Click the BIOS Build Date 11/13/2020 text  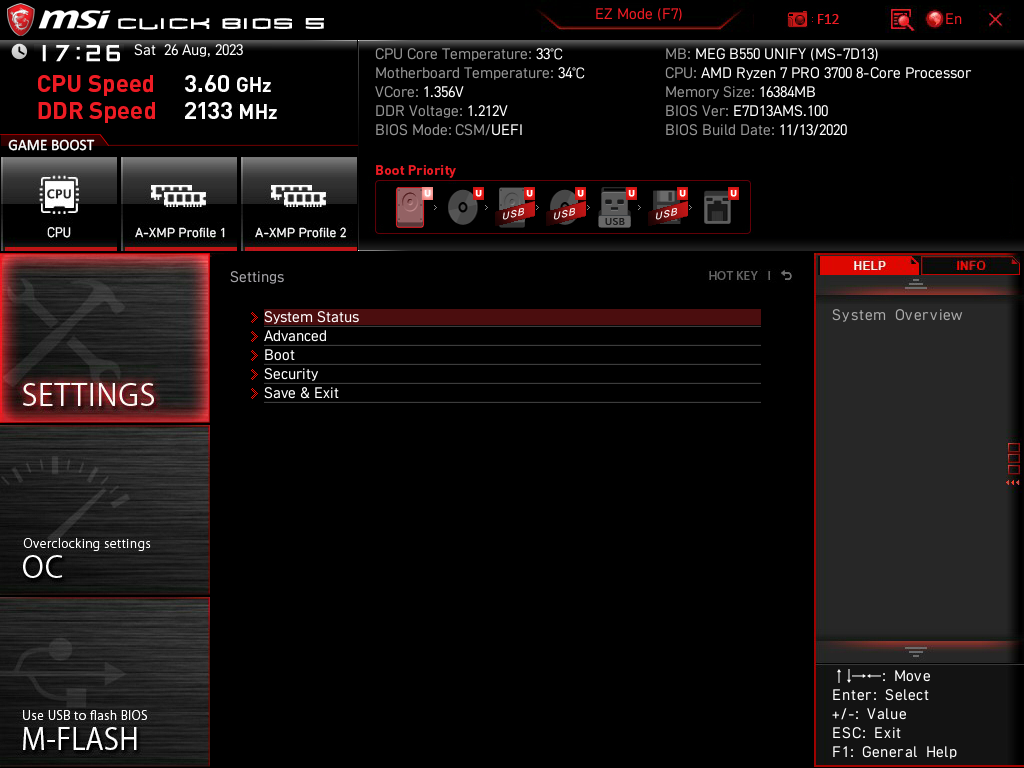point(756,130)
